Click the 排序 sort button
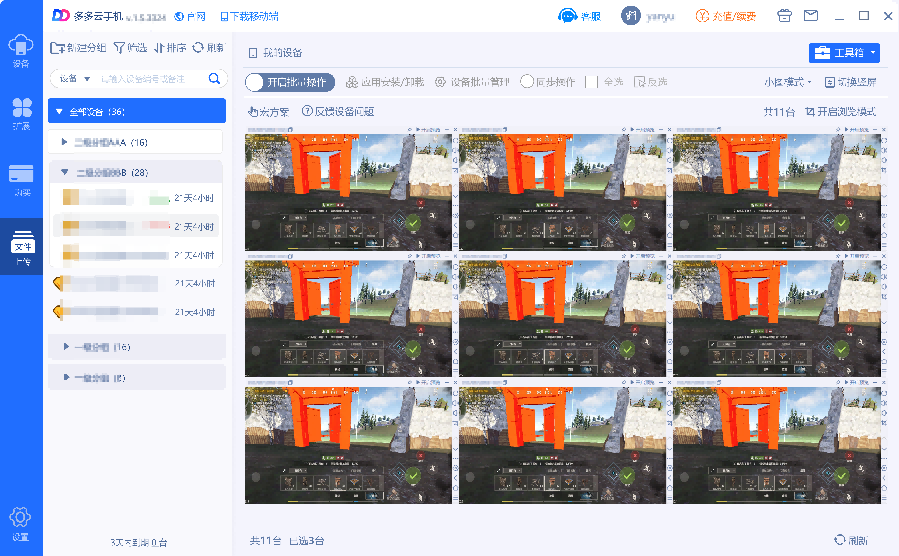Viewport: 899px width, 556px height. pos(170,48)
